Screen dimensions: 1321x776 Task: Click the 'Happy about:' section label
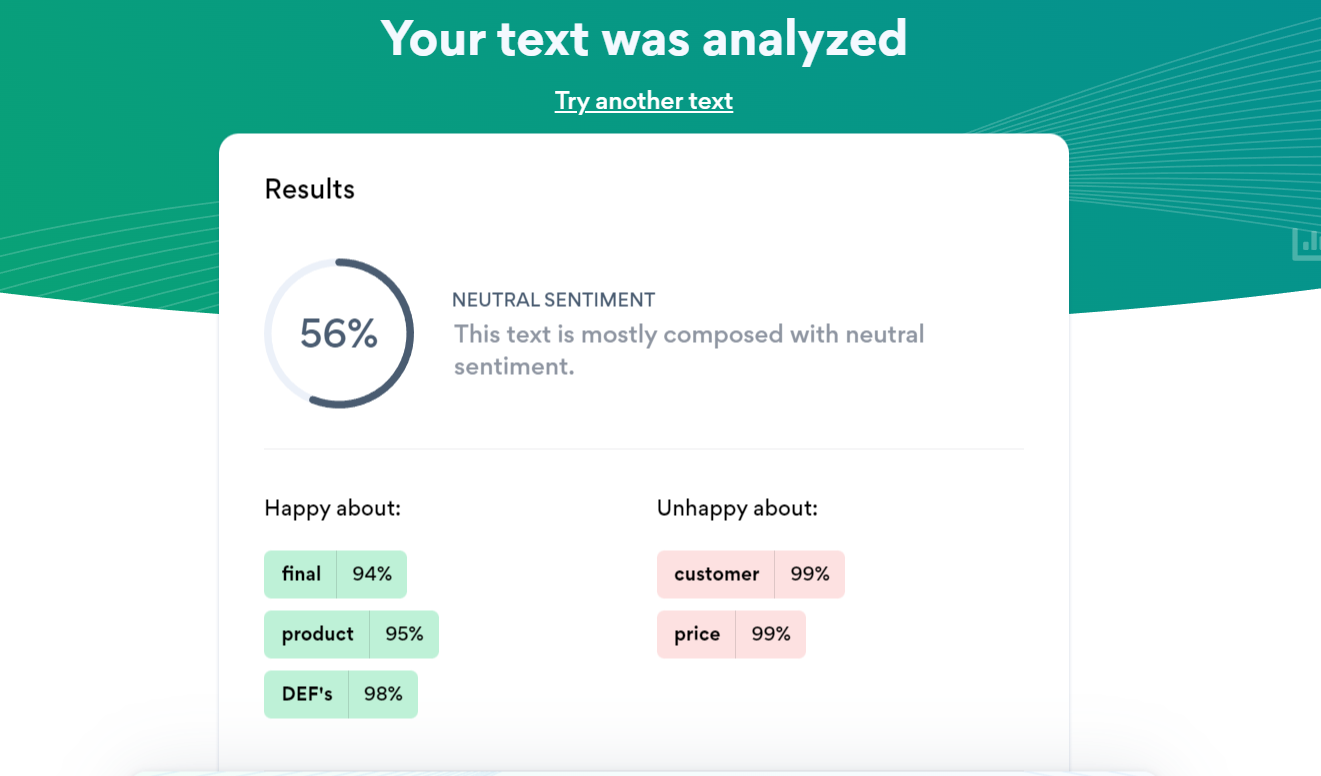(x=332, y=508)
